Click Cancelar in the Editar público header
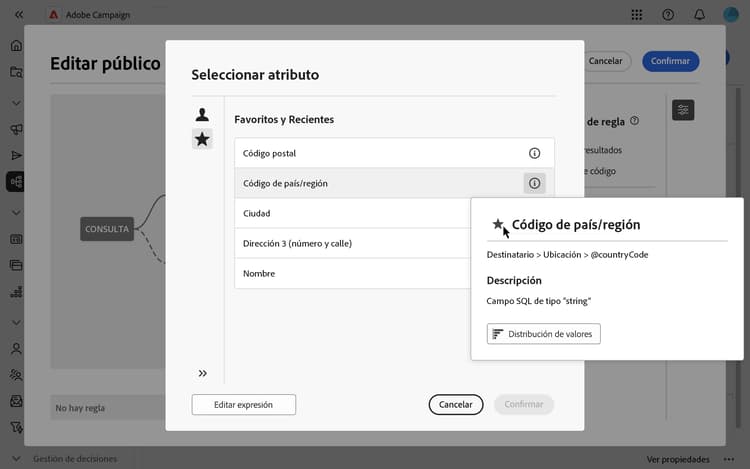 point(605,61)
